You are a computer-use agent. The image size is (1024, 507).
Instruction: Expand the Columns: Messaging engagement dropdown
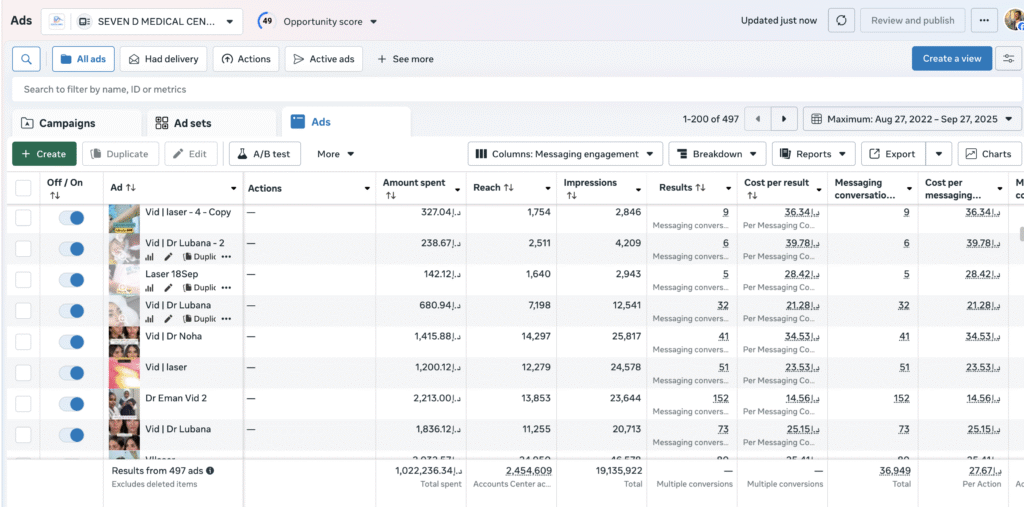[x=565, y=154]
